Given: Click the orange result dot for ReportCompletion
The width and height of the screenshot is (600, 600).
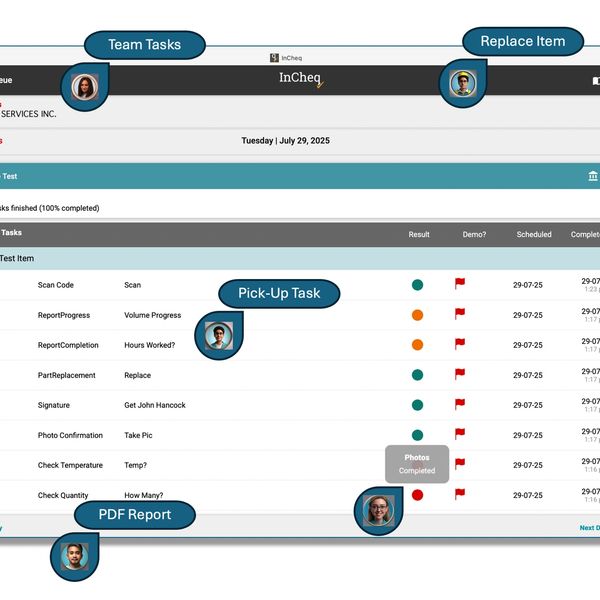Looking at the screenshot, I should pos(417,345).
